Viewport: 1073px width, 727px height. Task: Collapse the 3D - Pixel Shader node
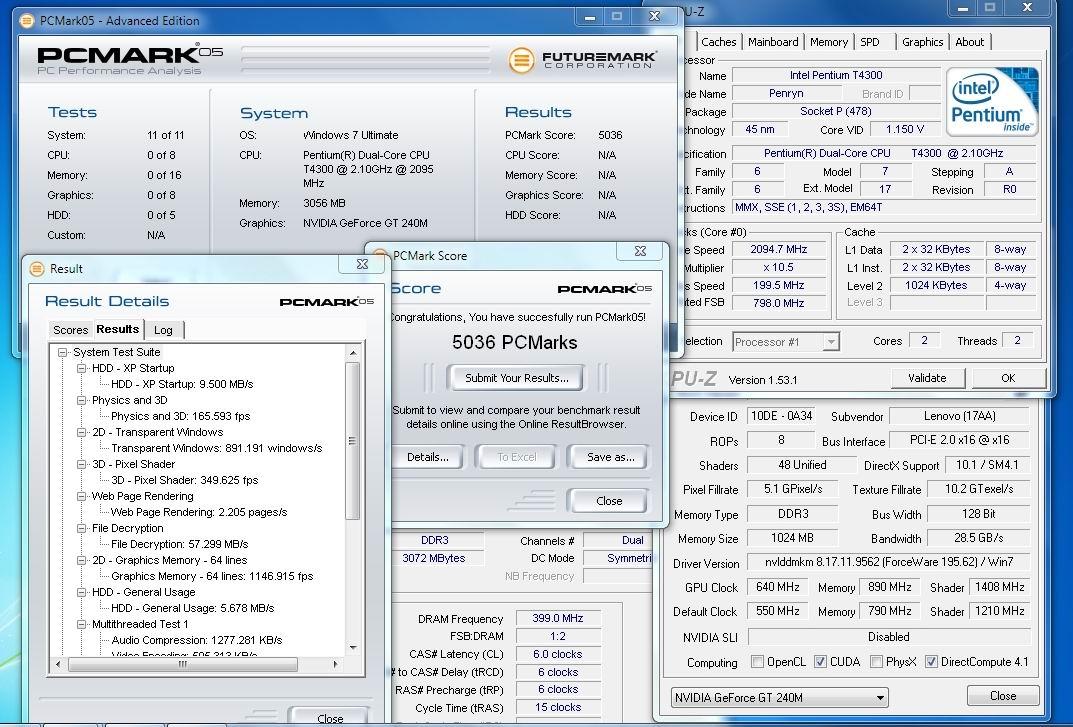81,464
